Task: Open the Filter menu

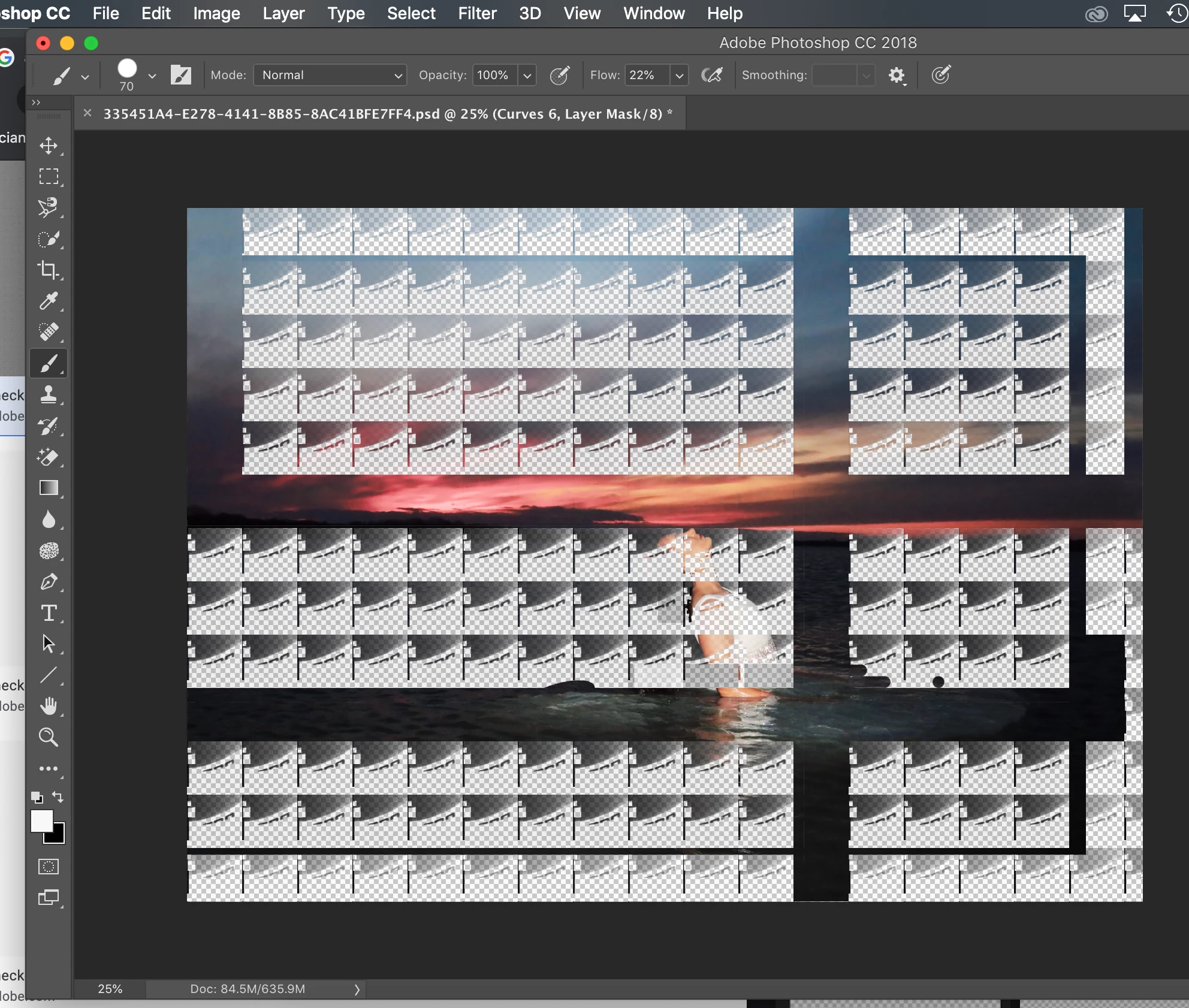Action: (477, 13)
